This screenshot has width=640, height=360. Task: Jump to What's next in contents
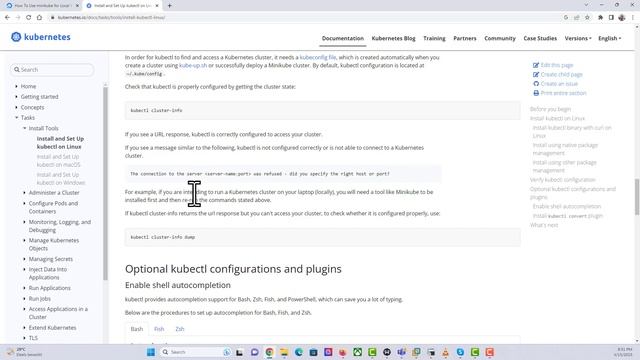(544, 225)
